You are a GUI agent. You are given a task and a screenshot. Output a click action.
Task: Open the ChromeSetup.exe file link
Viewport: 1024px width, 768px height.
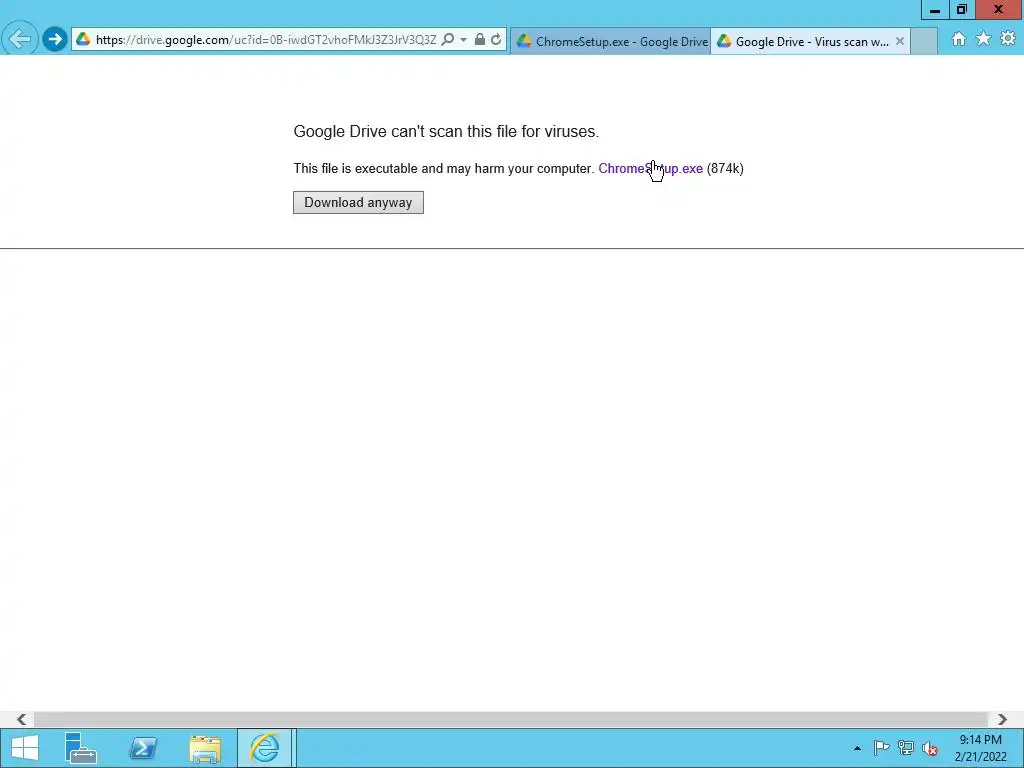coord(650,168)
